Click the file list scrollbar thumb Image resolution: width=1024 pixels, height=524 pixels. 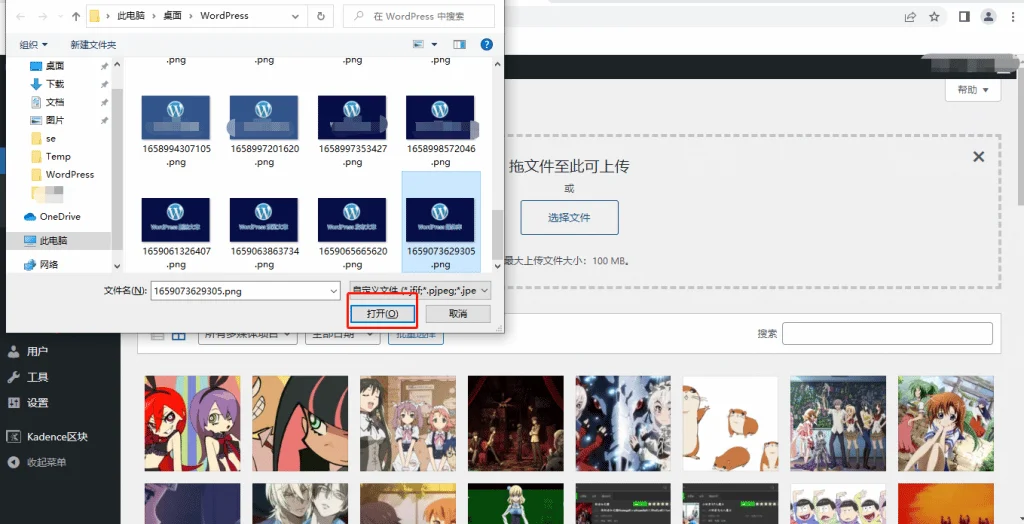498,235
